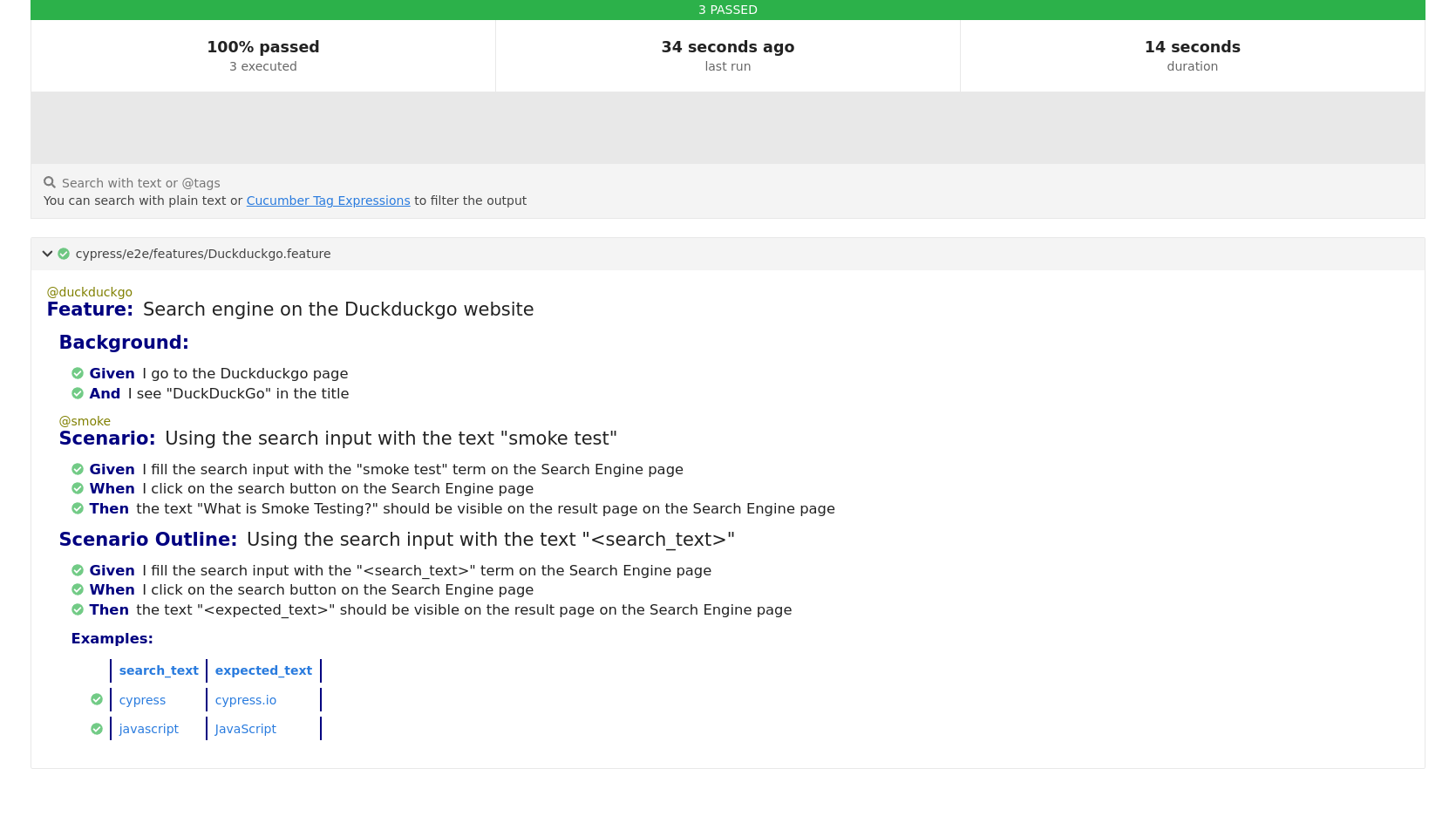
Task: Click the 'Examples:' label
Action: click(112, 639)
